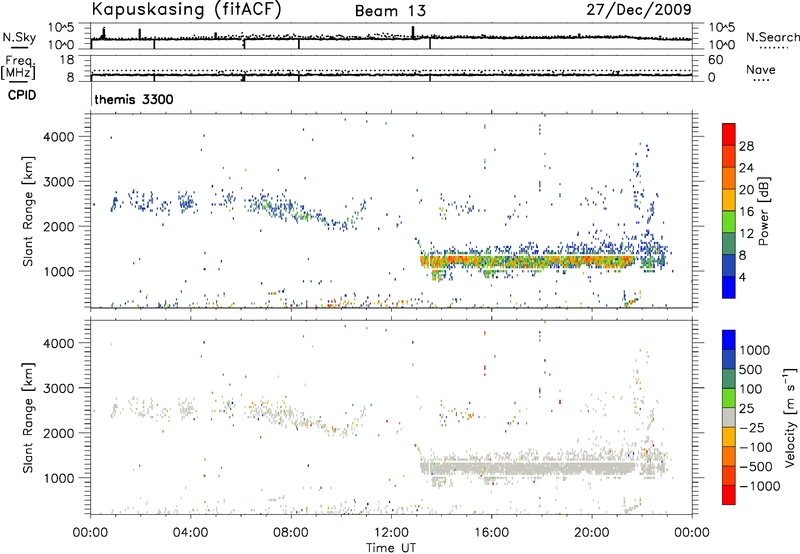Click the 100 tick on Velocity colorbar

pyautogui.click(x=751, y=389)
